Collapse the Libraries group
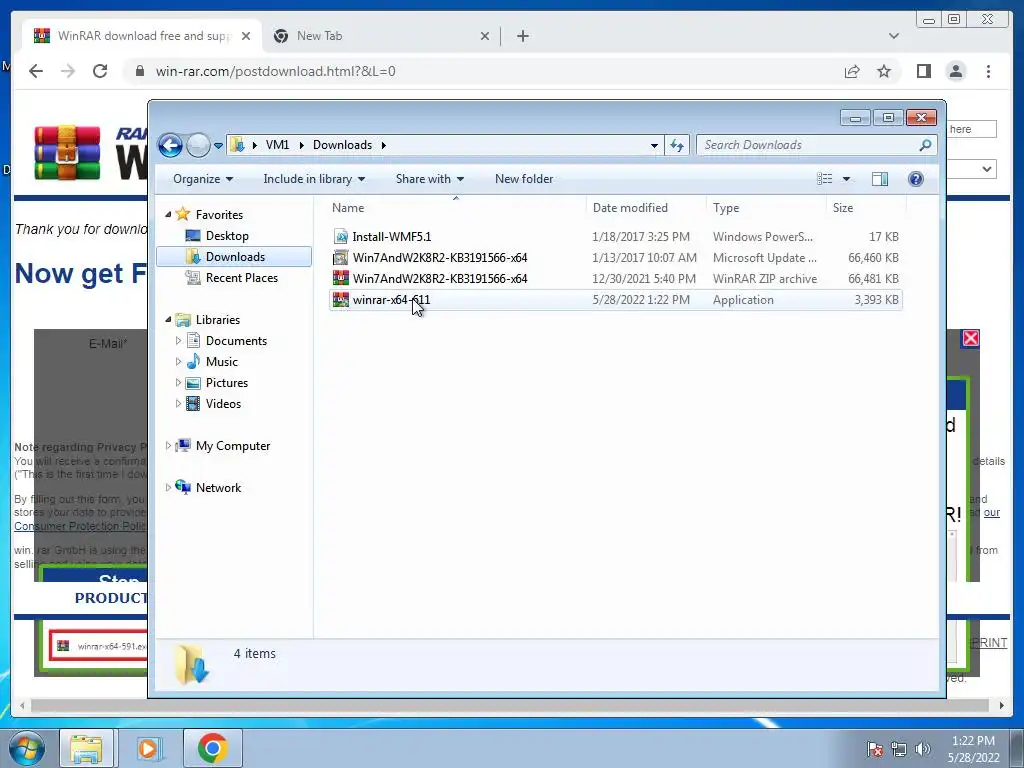Screen dimensions: 1024x768 click(168, 319)
